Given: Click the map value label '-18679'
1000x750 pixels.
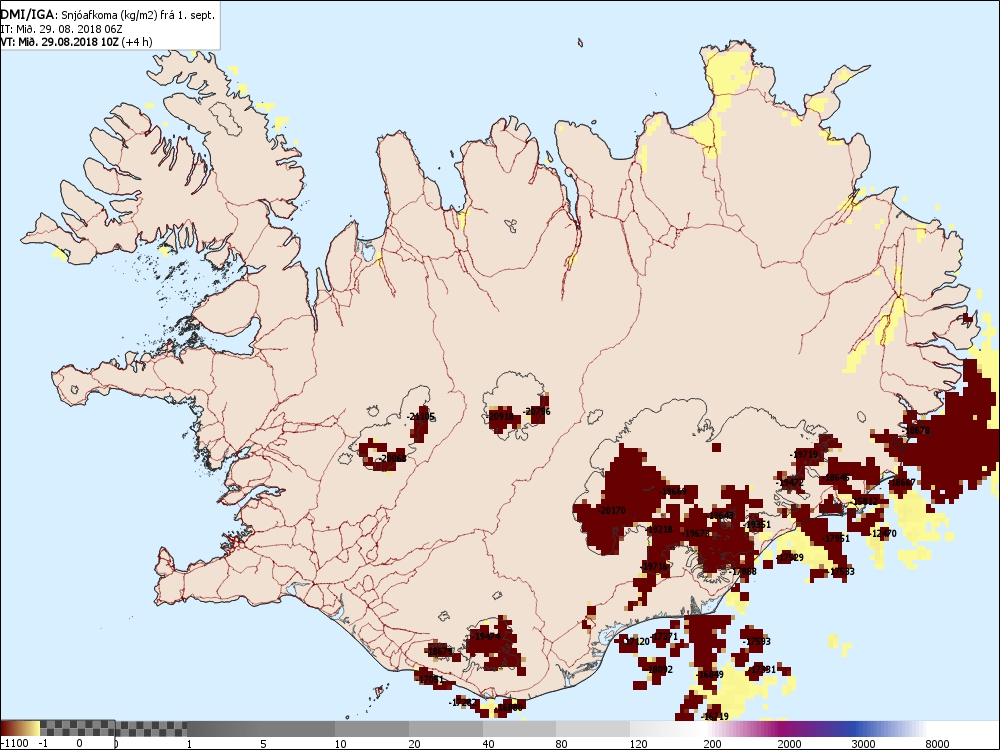Looking at the screenshot, I should [439, 651].
